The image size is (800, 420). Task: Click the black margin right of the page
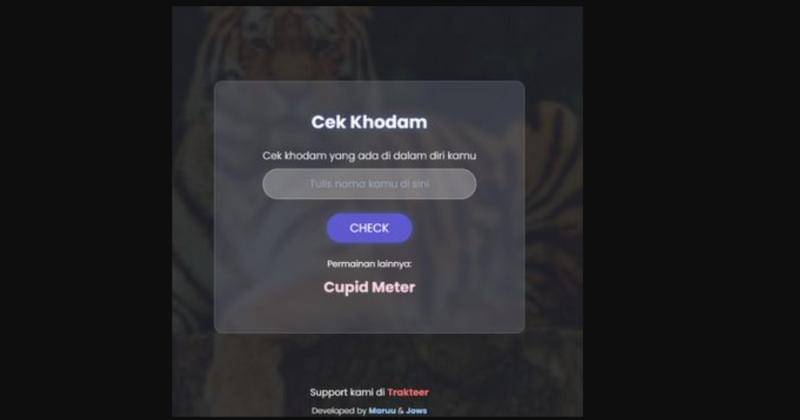coord(691,210)
